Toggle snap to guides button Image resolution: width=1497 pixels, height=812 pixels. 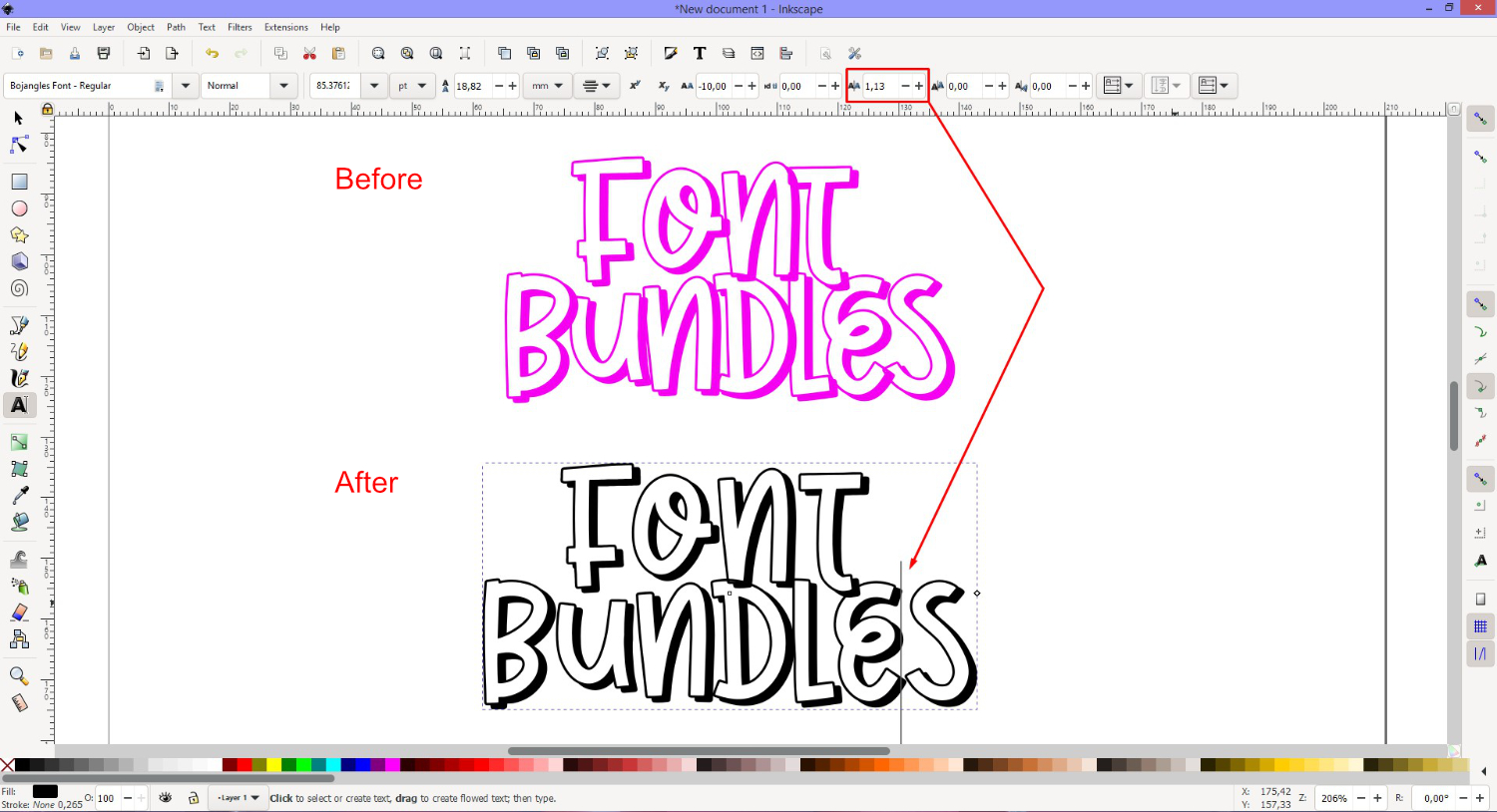click(1480, 653)
